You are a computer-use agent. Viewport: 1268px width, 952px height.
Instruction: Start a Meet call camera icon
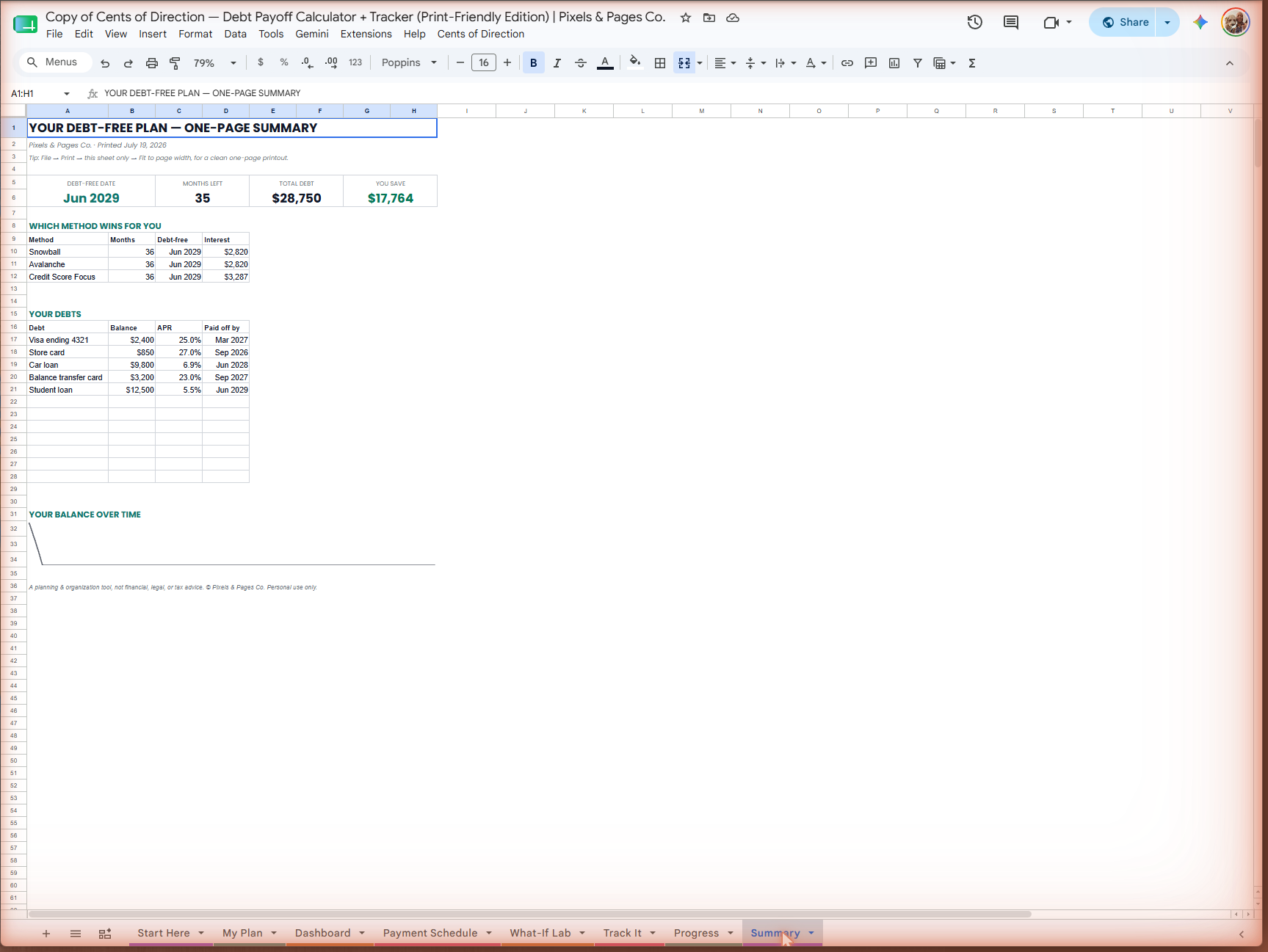click(1051, 22)
